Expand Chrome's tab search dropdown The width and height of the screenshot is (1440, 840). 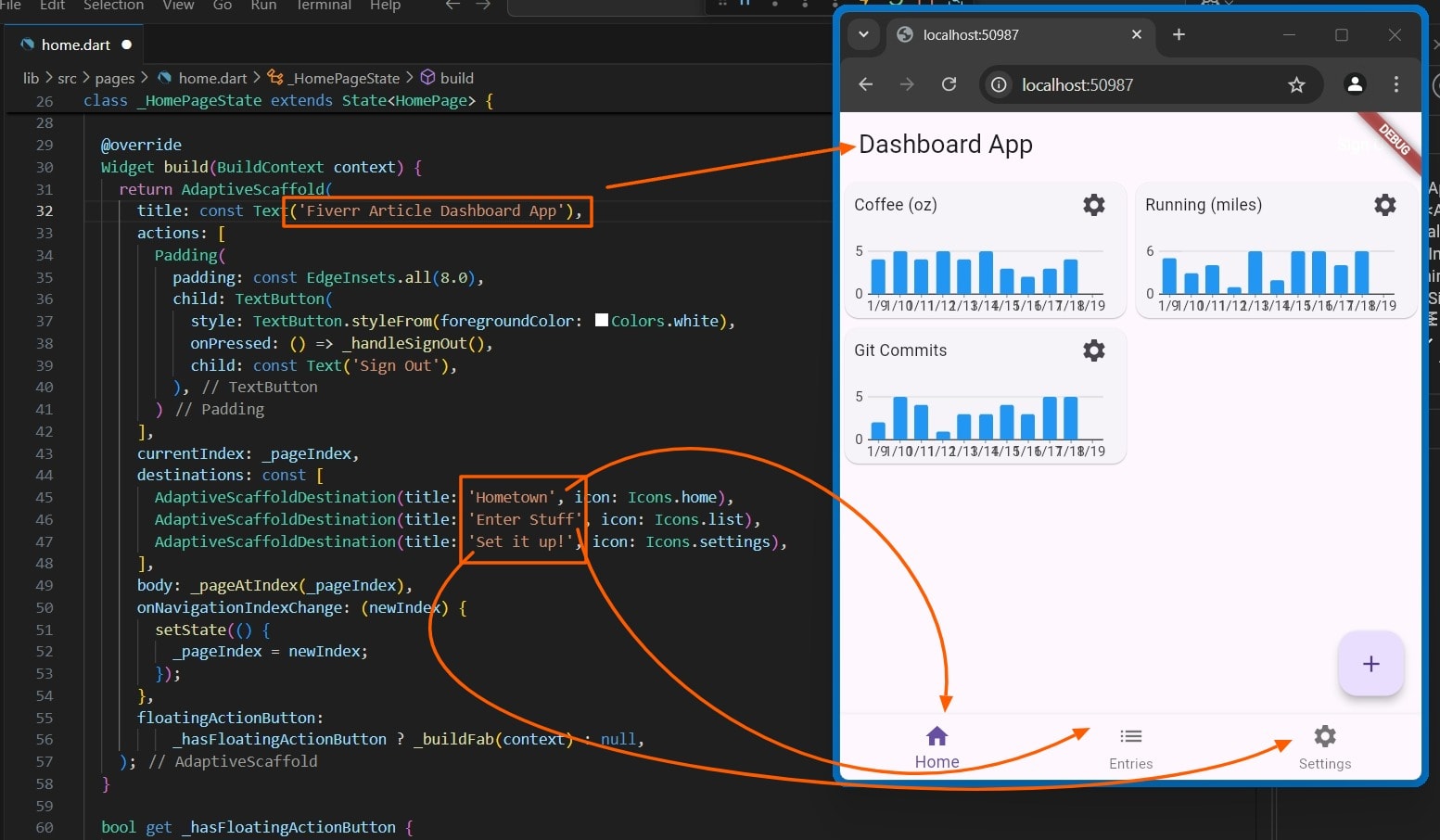click(x=863, y=34)
